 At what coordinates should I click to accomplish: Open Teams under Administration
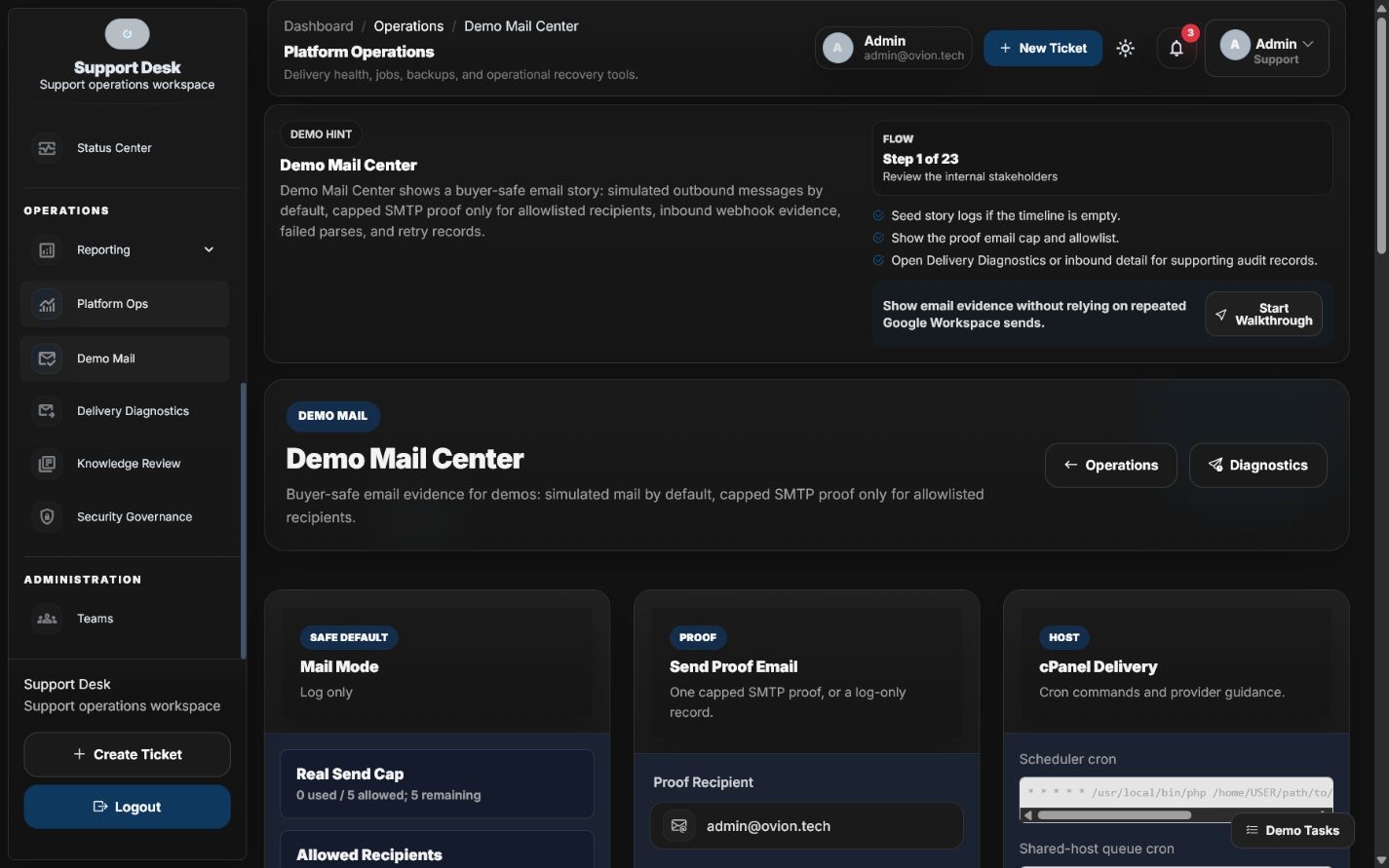pos(125,619)
